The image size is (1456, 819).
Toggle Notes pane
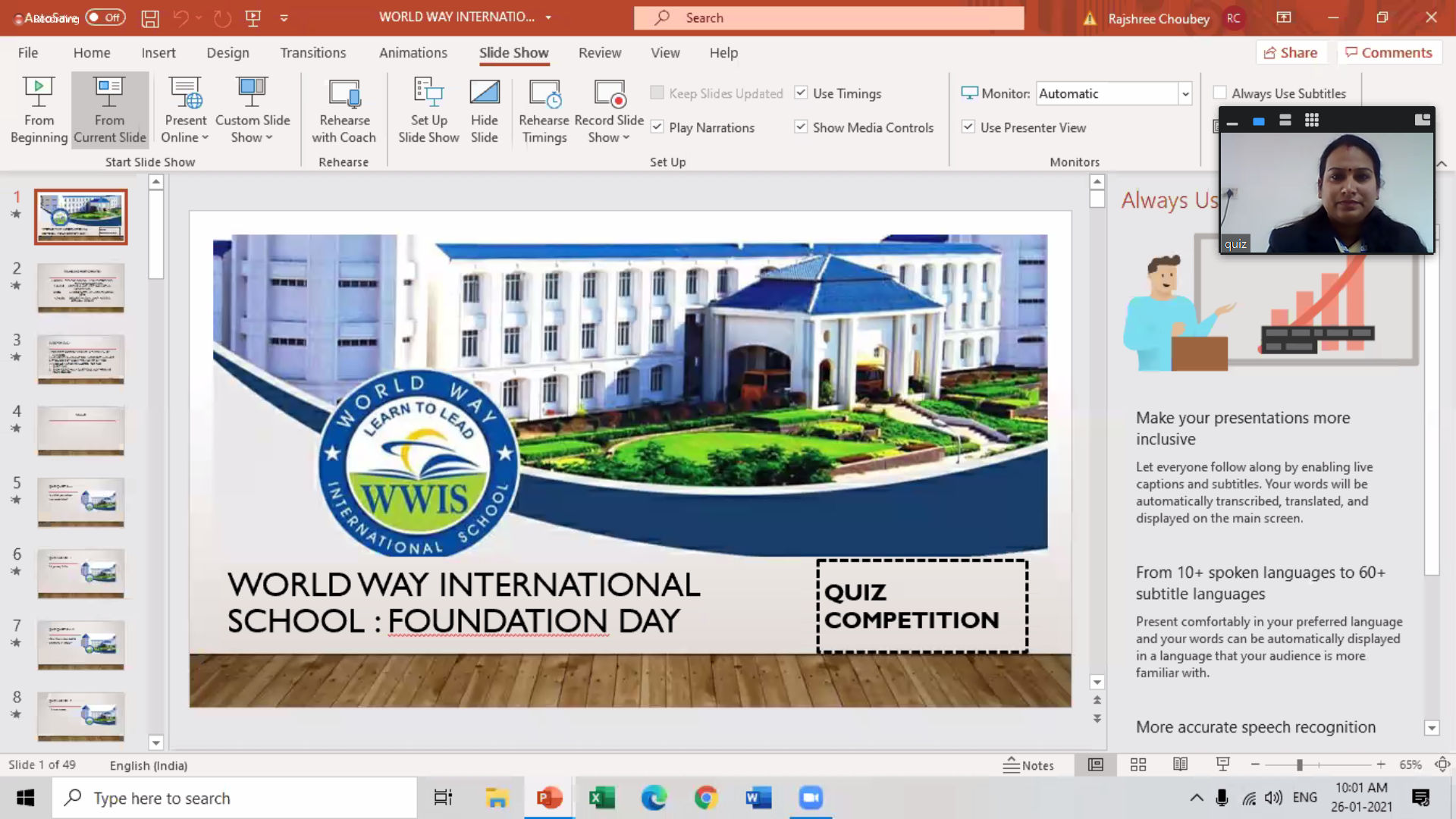[1028, 765]
